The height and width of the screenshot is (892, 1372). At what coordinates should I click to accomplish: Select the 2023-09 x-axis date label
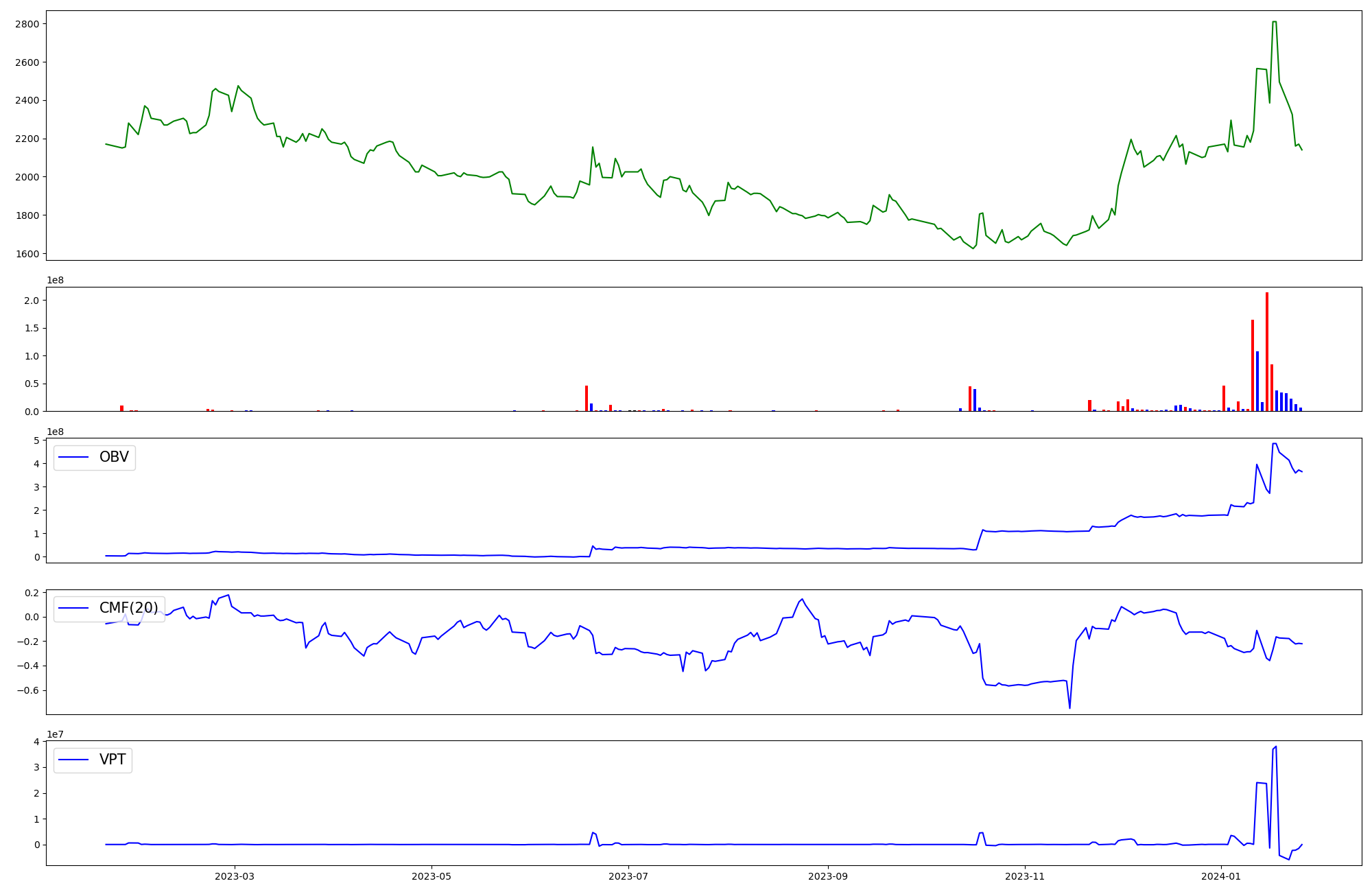(x=828, y=876)
